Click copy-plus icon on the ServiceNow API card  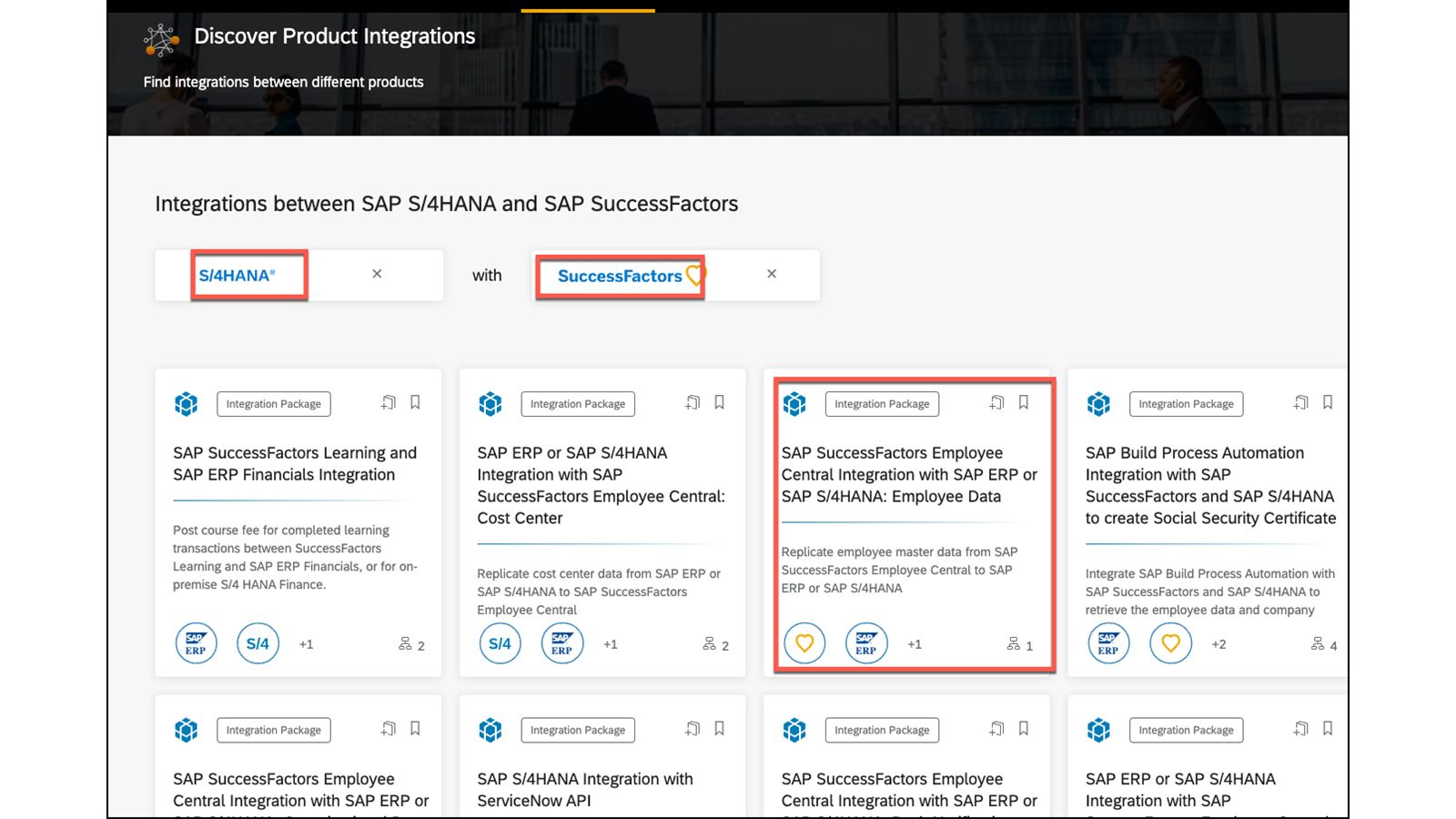[x=693, y=728]
